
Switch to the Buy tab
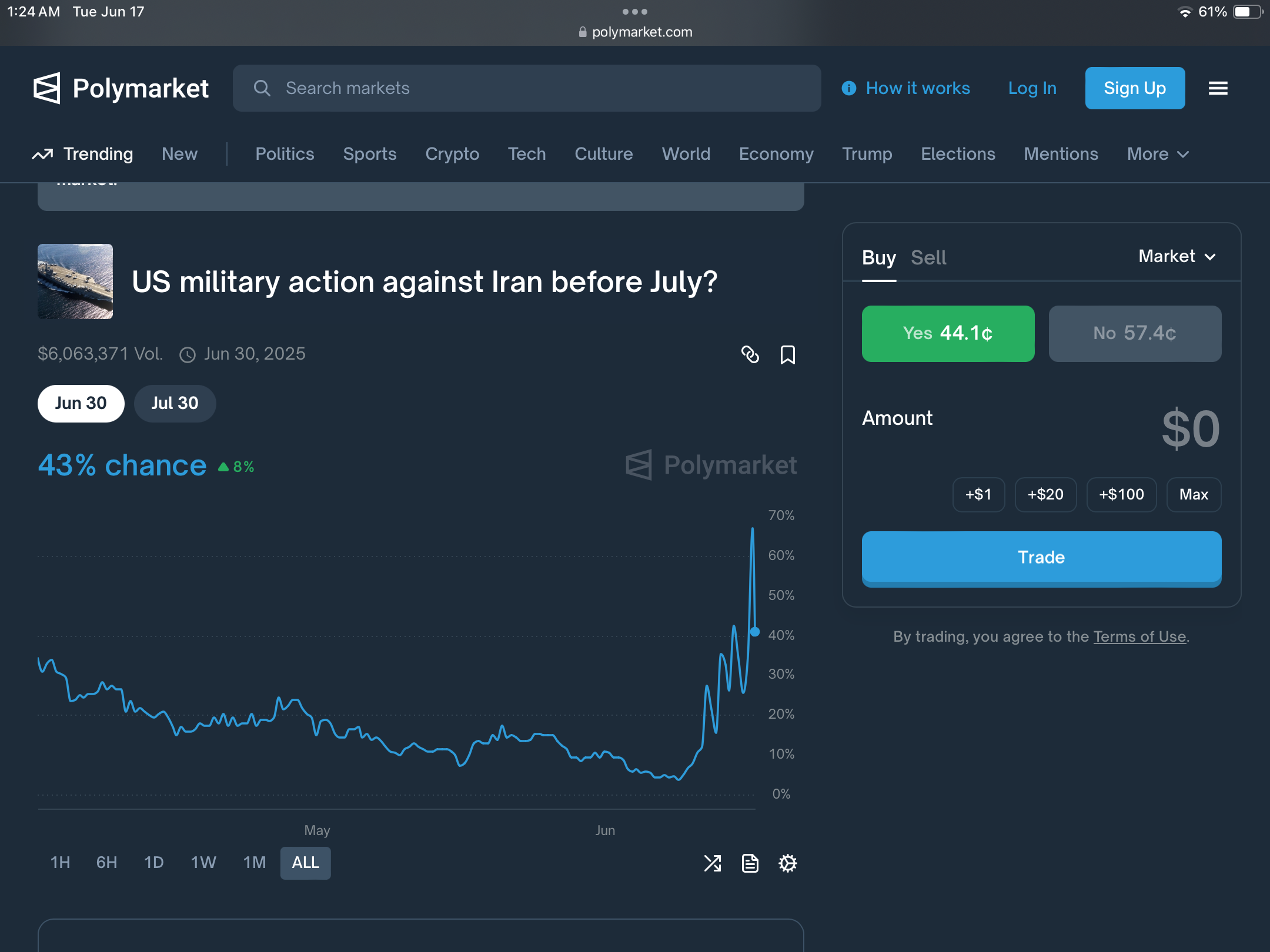tap(879, 258)
